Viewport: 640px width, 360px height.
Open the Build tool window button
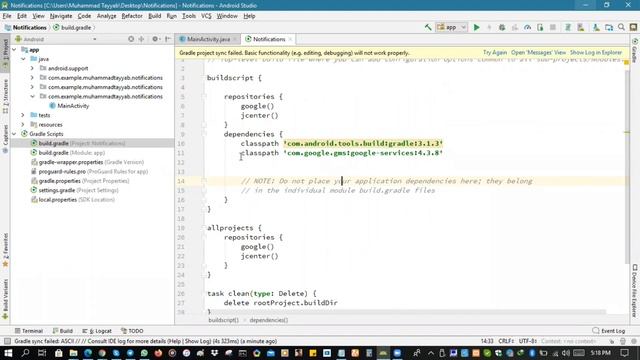coord(62,331)
